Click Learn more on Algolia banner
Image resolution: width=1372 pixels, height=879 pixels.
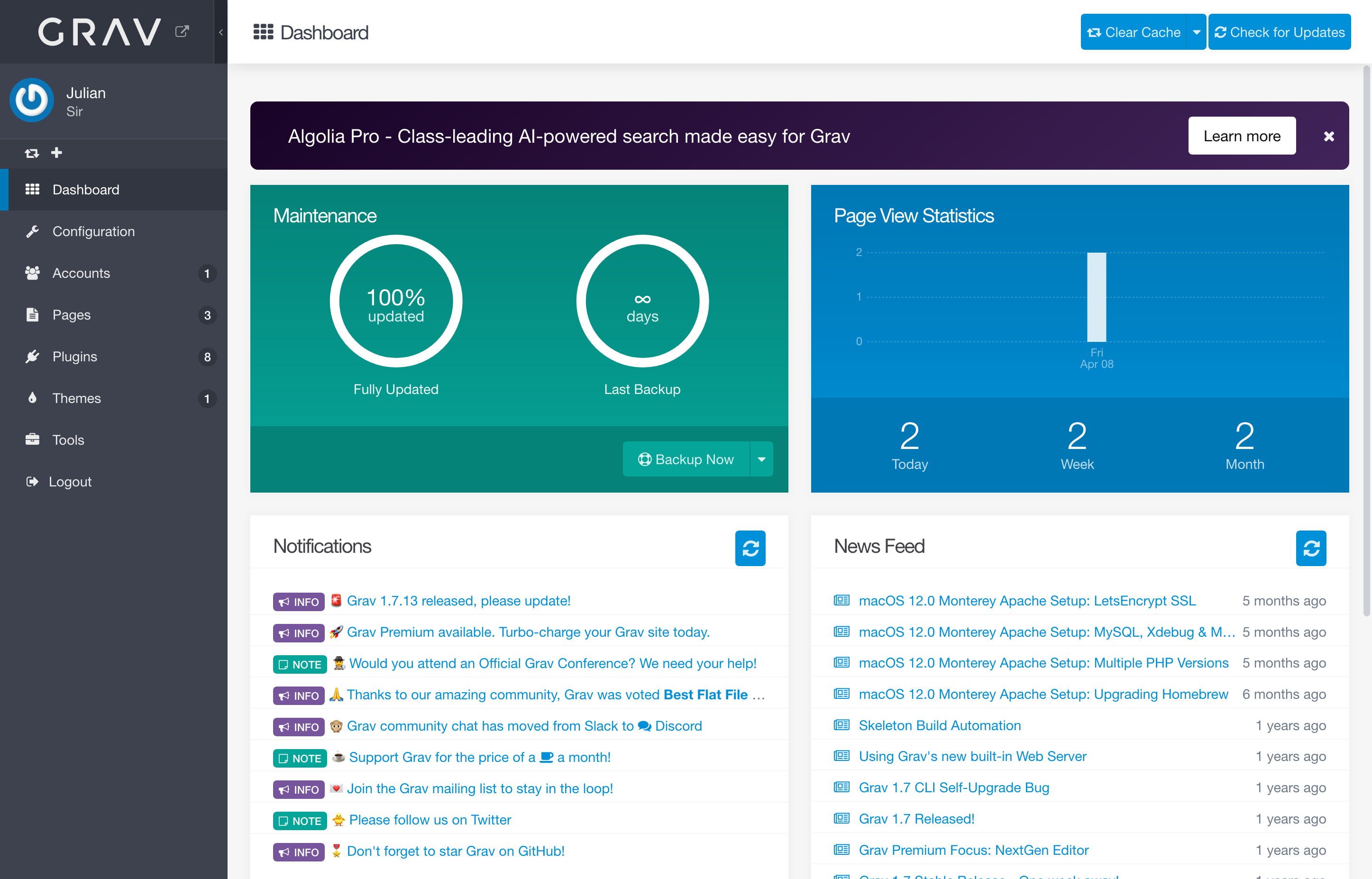pos(1242,136)
